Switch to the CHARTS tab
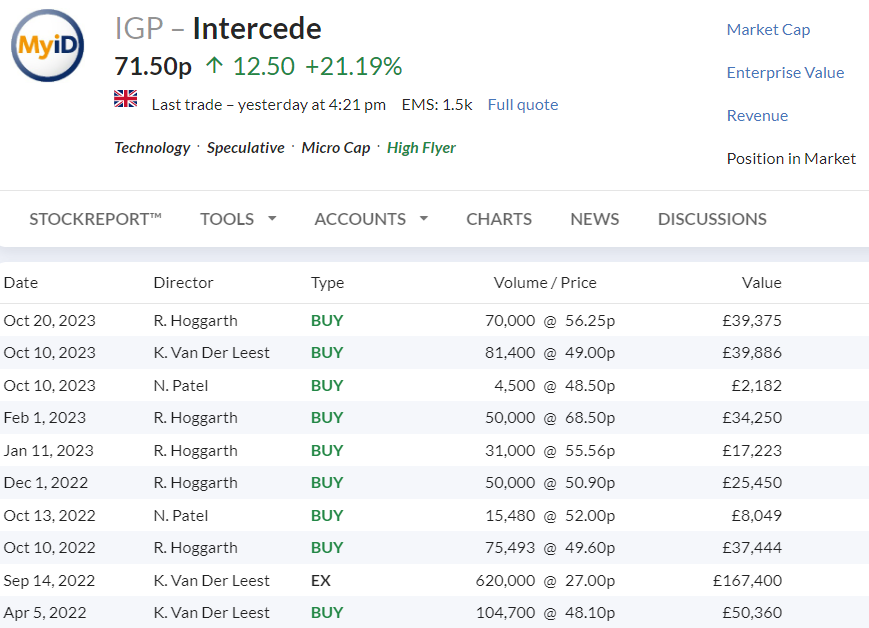 (x=499, y=219)
